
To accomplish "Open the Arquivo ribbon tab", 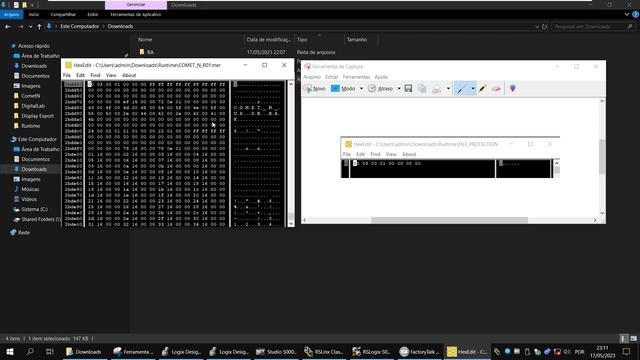I will pyautogui.click(x=11, y=14).
